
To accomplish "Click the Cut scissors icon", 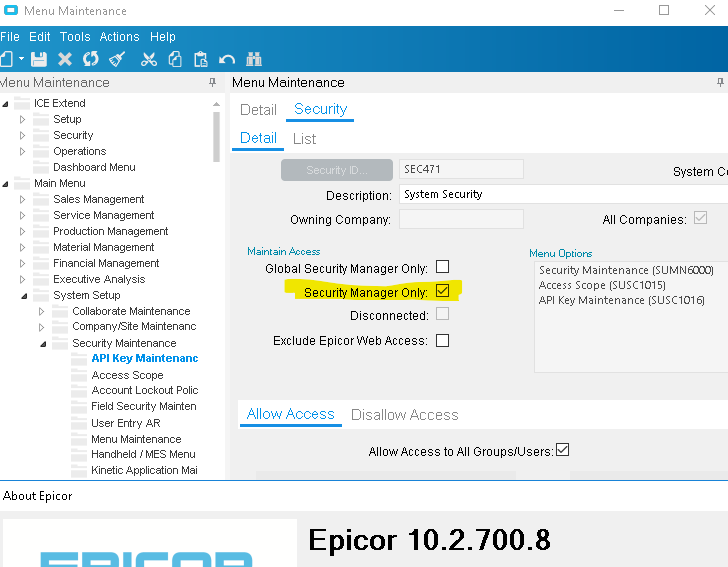I will pyautogui.click(x=149, y=59).
